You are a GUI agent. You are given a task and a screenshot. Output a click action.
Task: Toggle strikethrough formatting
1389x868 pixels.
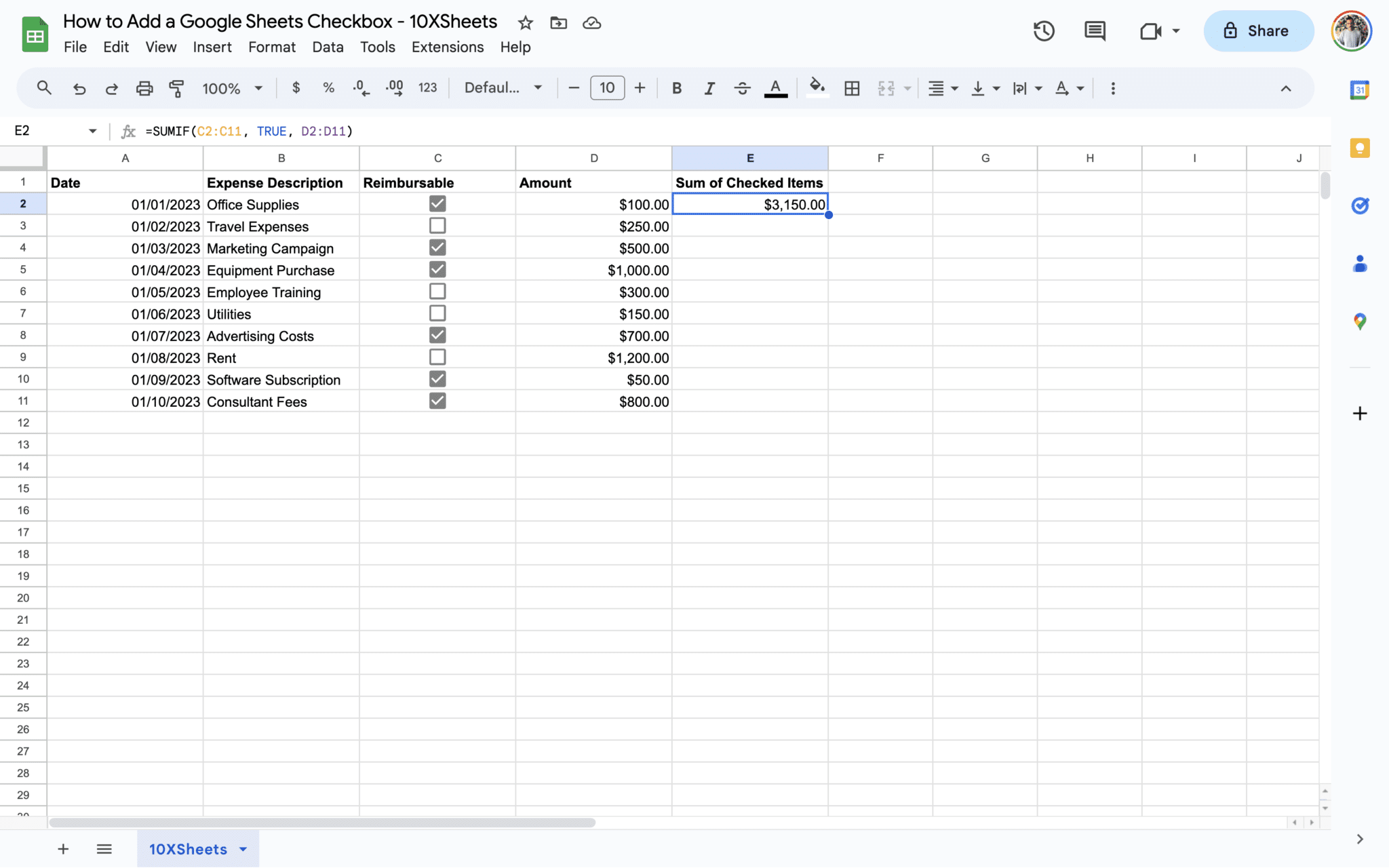[x=743, y=88]
